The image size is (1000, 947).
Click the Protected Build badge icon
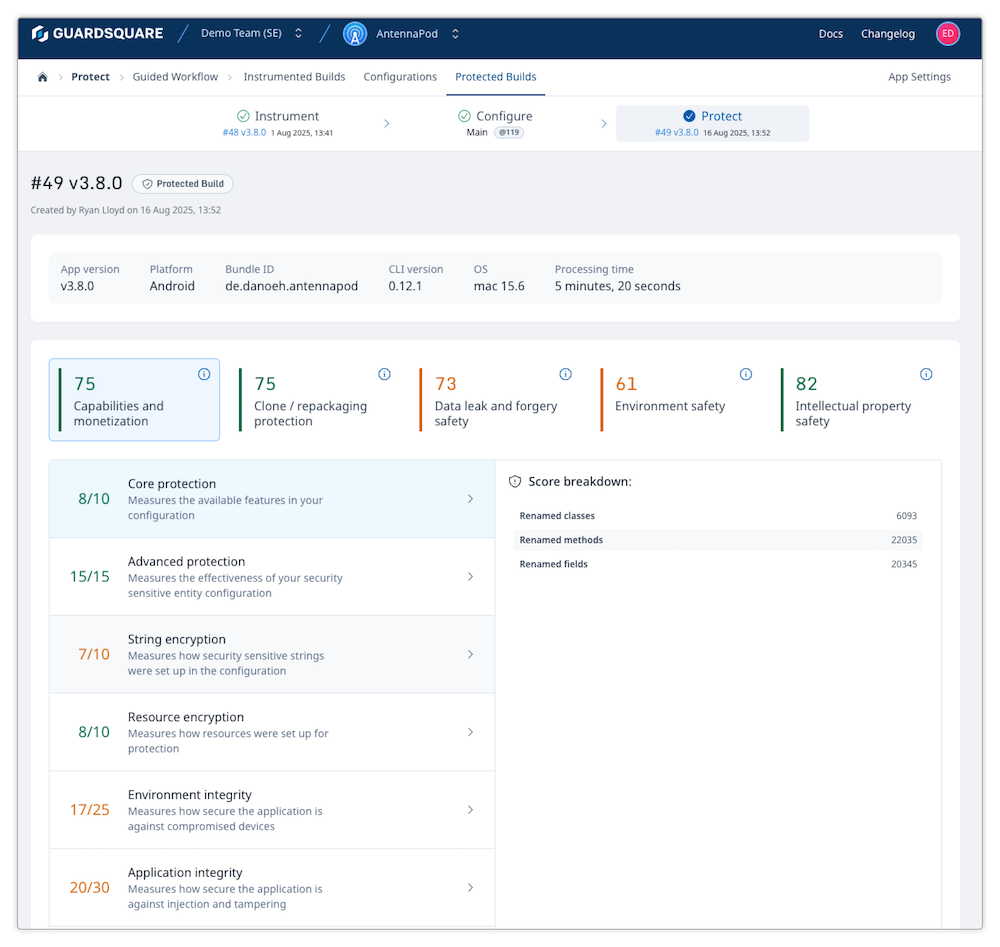pyautogui.click(x=147, y=184)
